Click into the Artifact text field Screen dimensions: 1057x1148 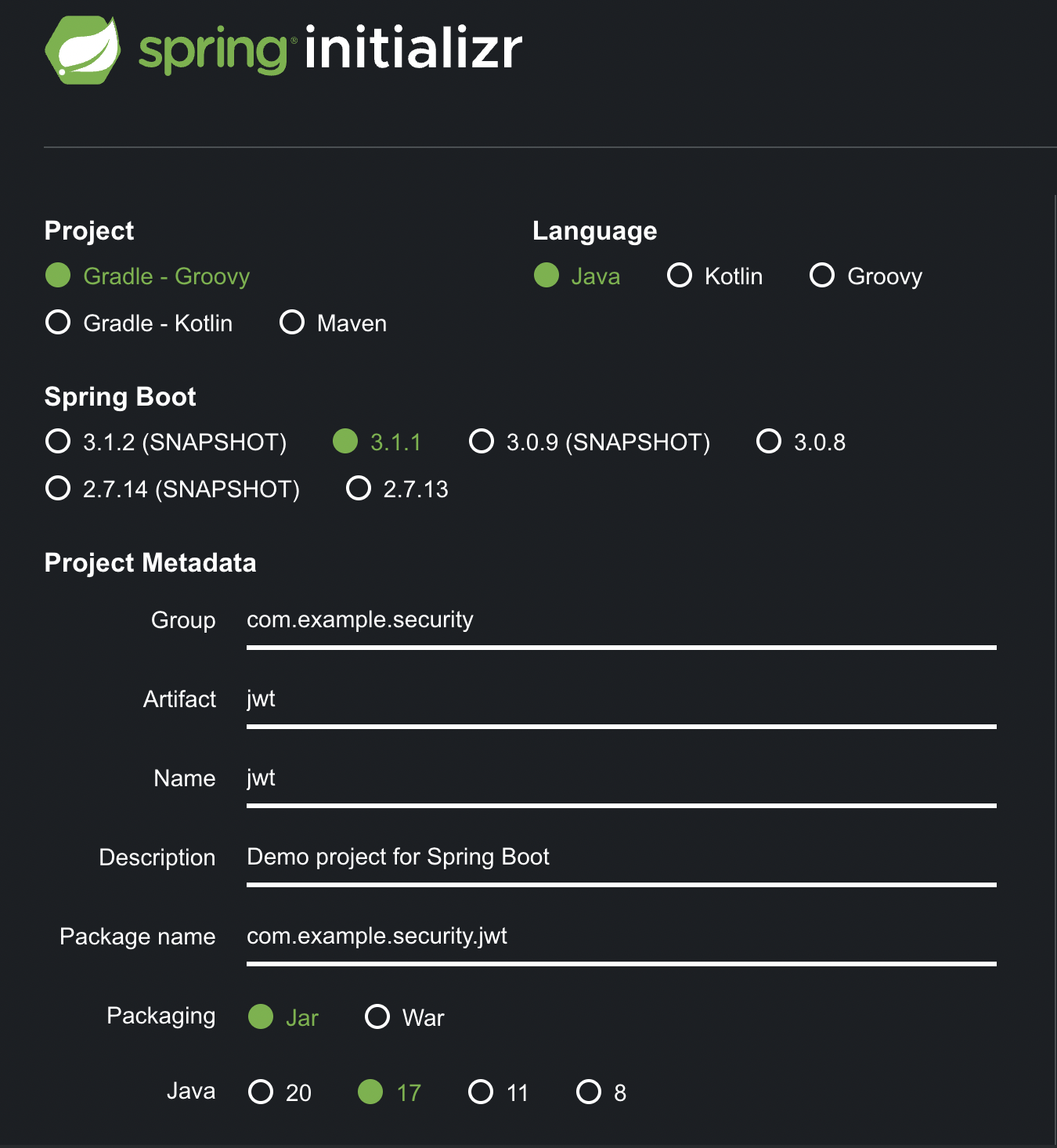click(x=622, y=703)
